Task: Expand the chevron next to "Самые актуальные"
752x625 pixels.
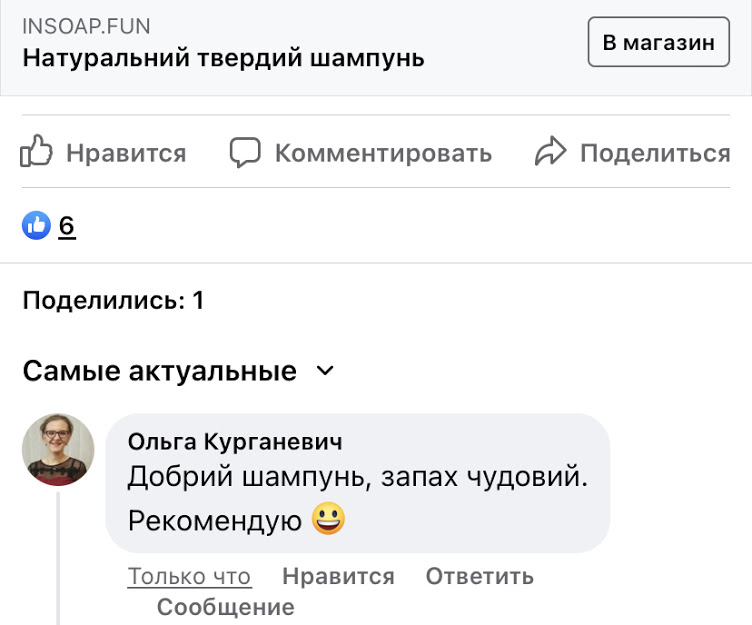Action: 324,372
